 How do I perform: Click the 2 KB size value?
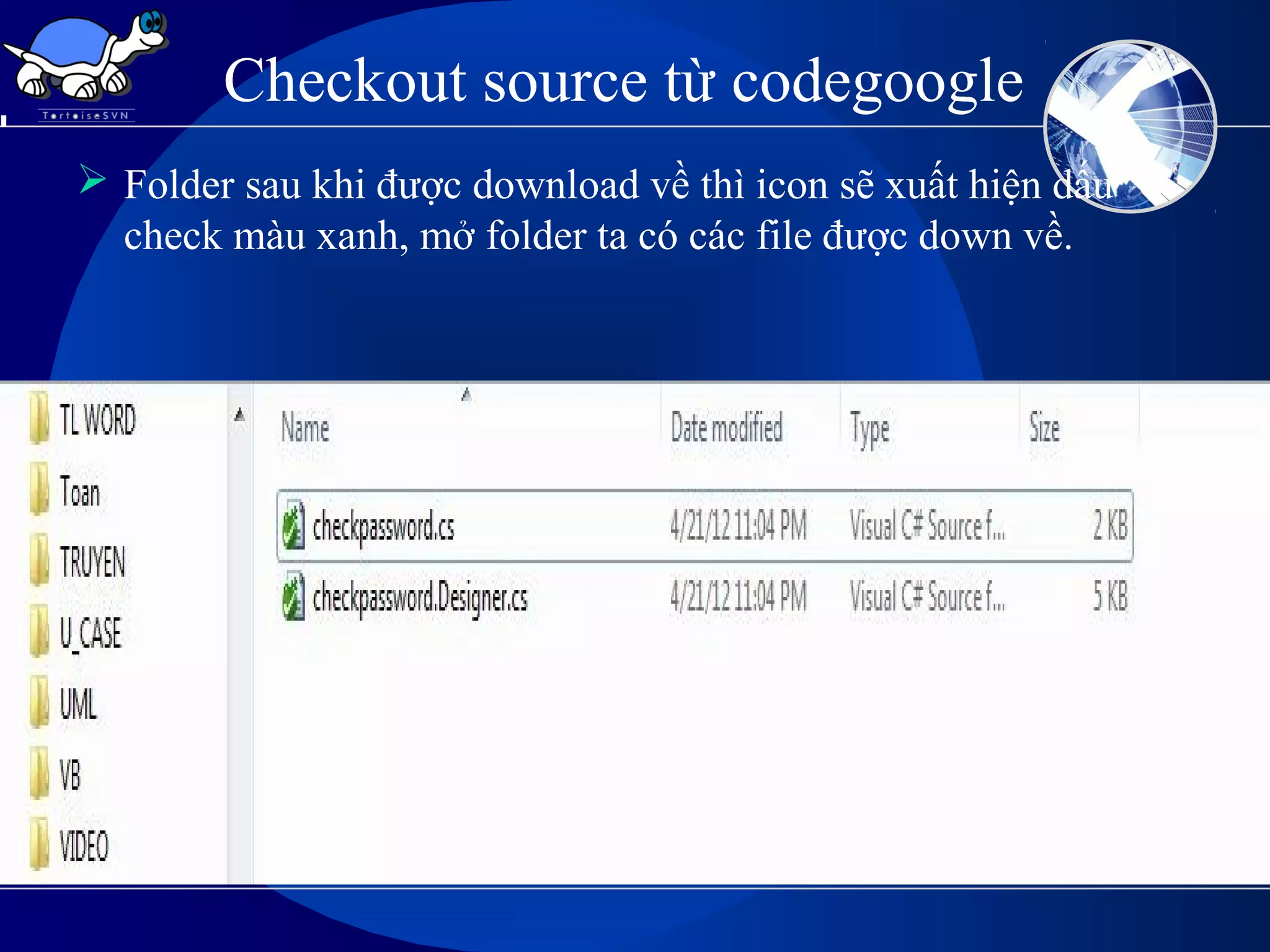(x=1110, y=526)
